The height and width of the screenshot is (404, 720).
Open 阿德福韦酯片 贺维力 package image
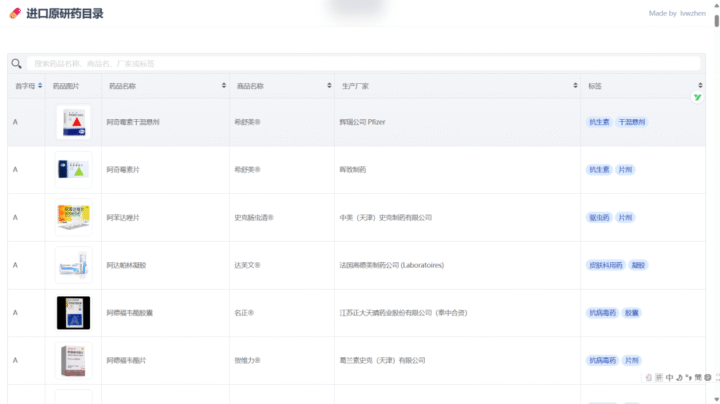(73, 360)
